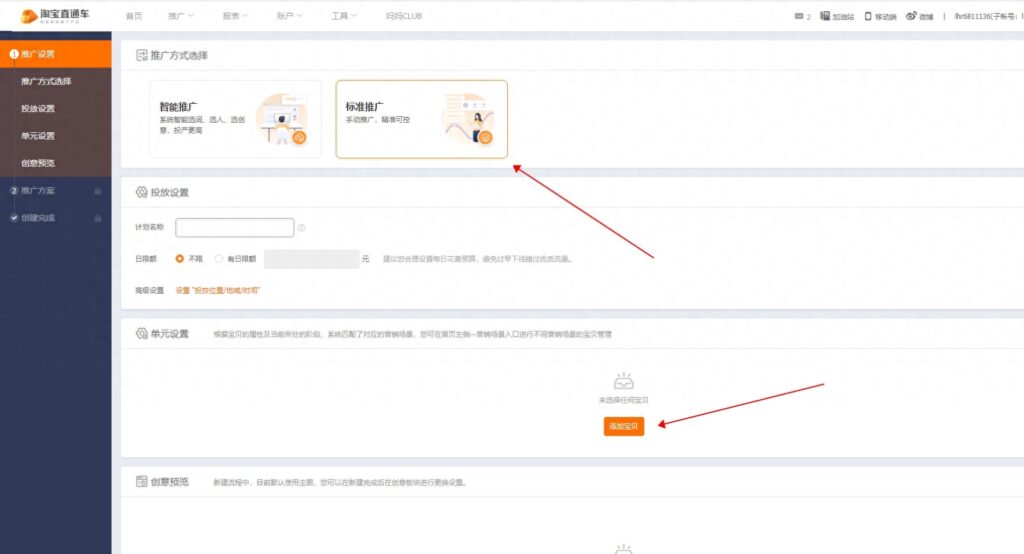The width and height of the screenshot is (1024, 554).
Task: Expand the 推广 dropdown menu
Action: coord(181,16)
